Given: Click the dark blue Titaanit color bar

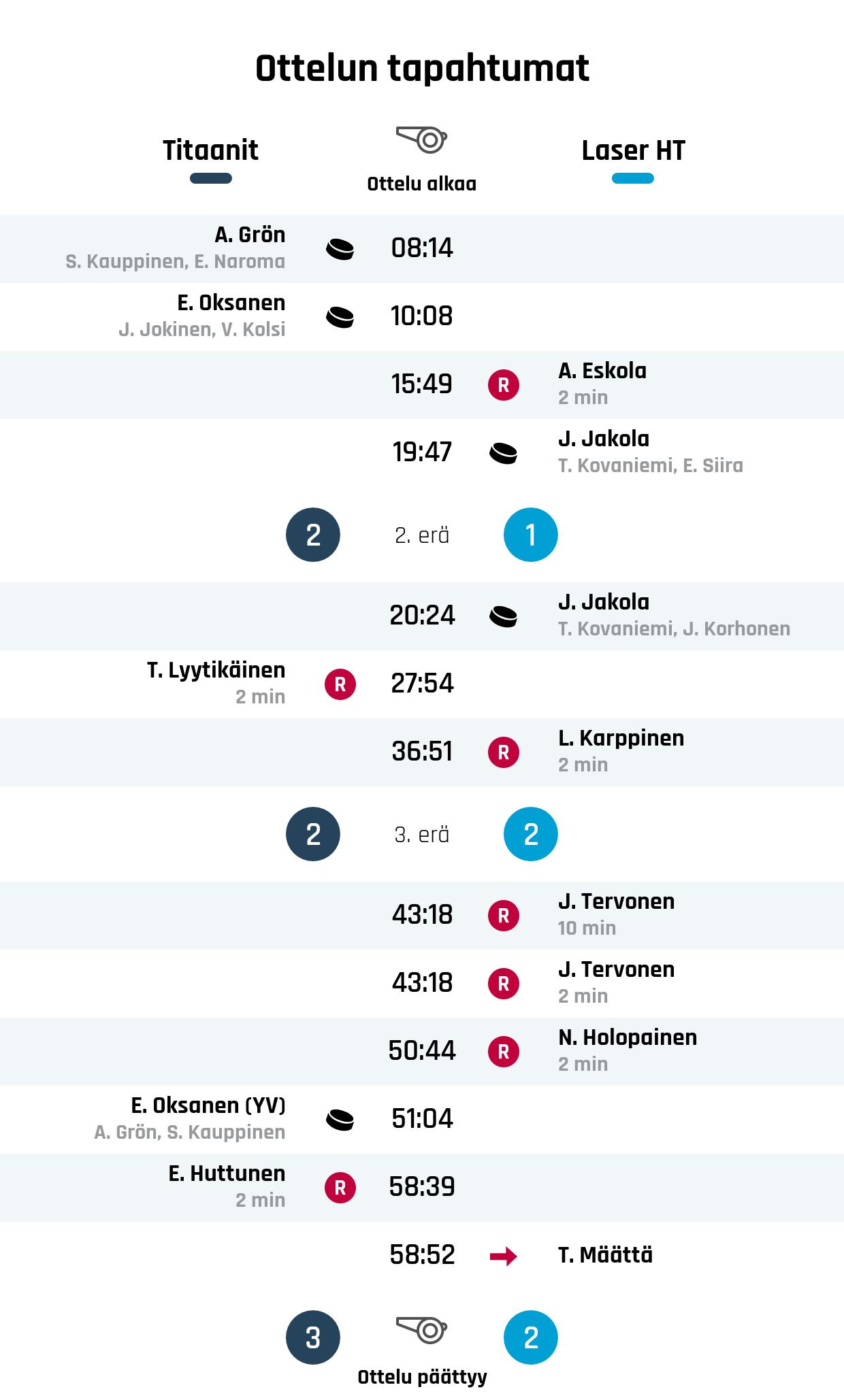Looking at the screenshot, I should [x=210, y=179].
